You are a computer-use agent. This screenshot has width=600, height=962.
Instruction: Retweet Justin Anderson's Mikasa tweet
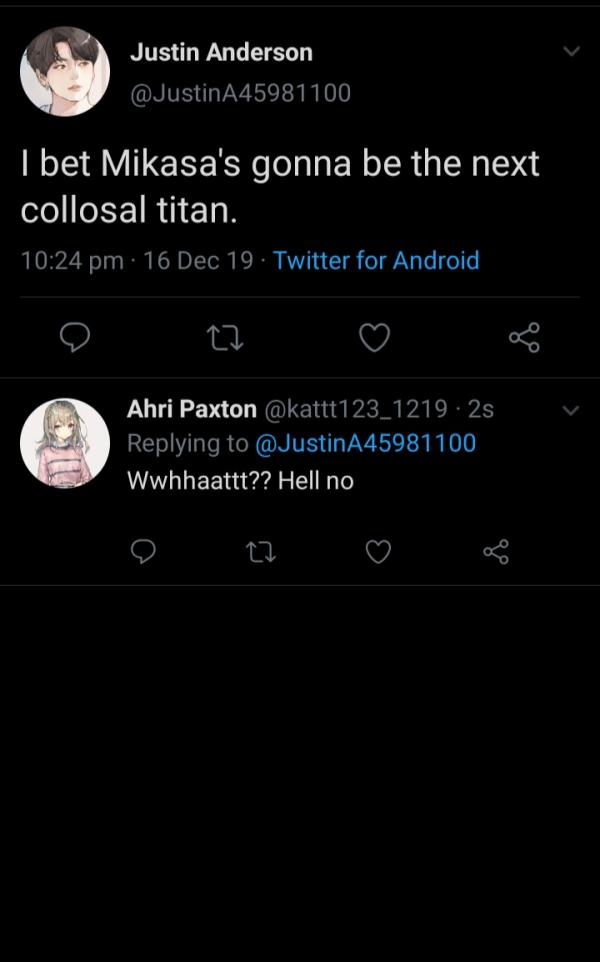coord(225,338)
